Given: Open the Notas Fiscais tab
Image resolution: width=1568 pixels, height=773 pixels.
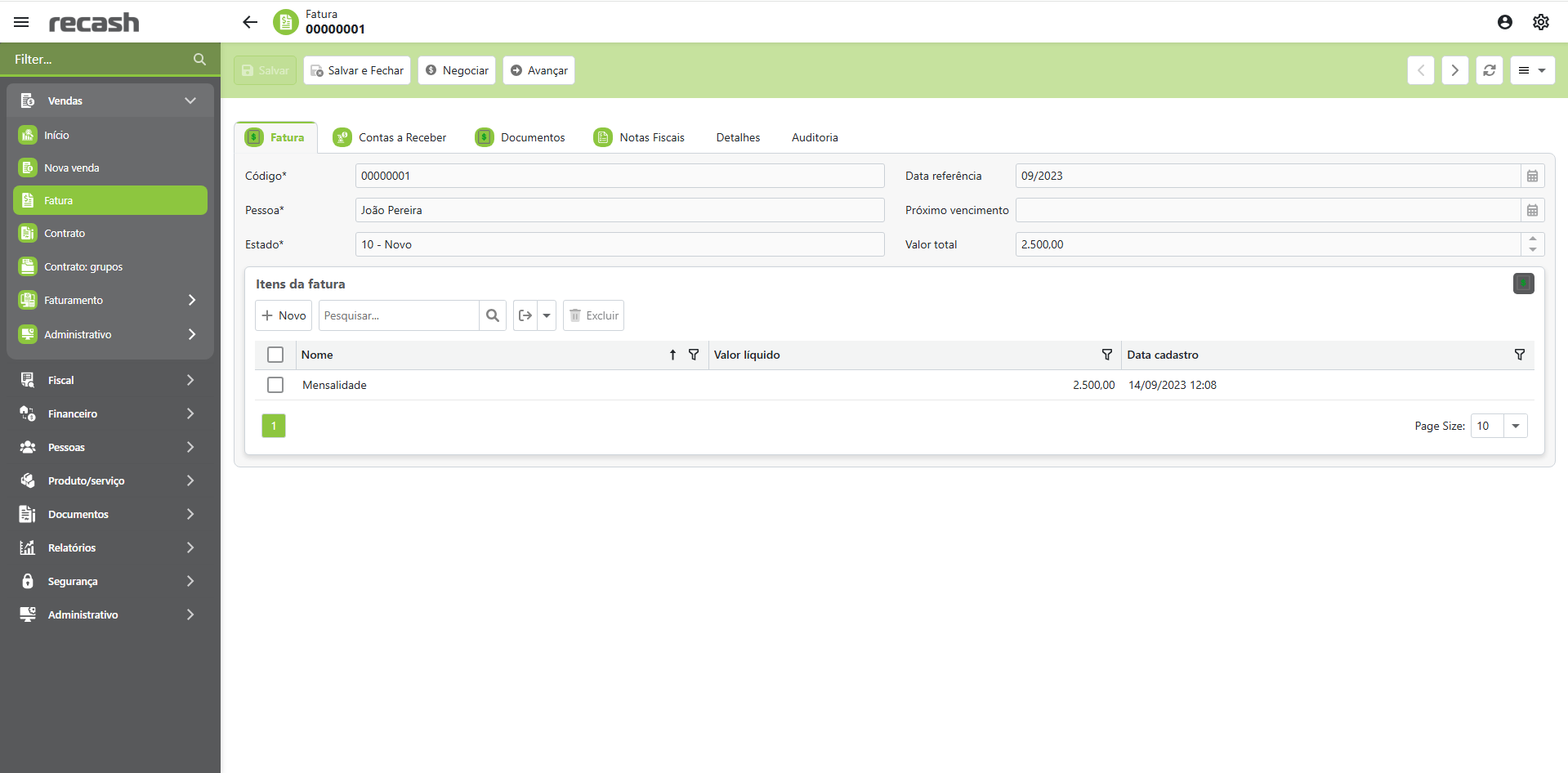Looking at the screenshot, I should tap(640, 137).
